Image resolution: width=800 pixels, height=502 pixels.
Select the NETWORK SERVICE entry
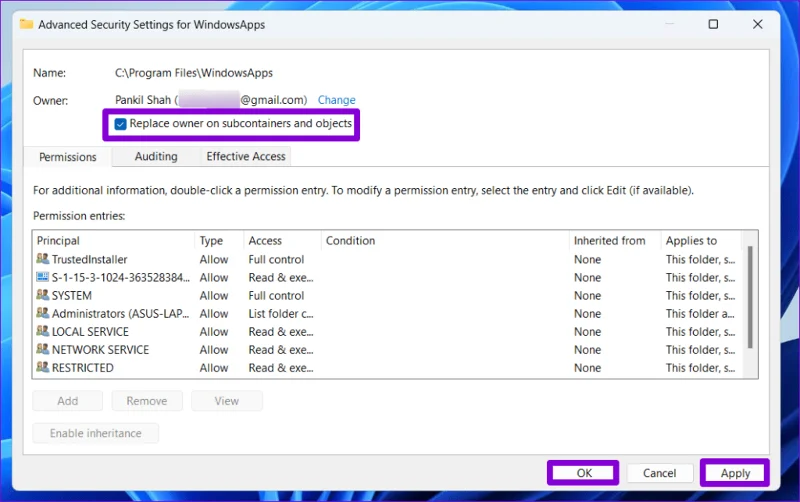[x=388, y=350]
